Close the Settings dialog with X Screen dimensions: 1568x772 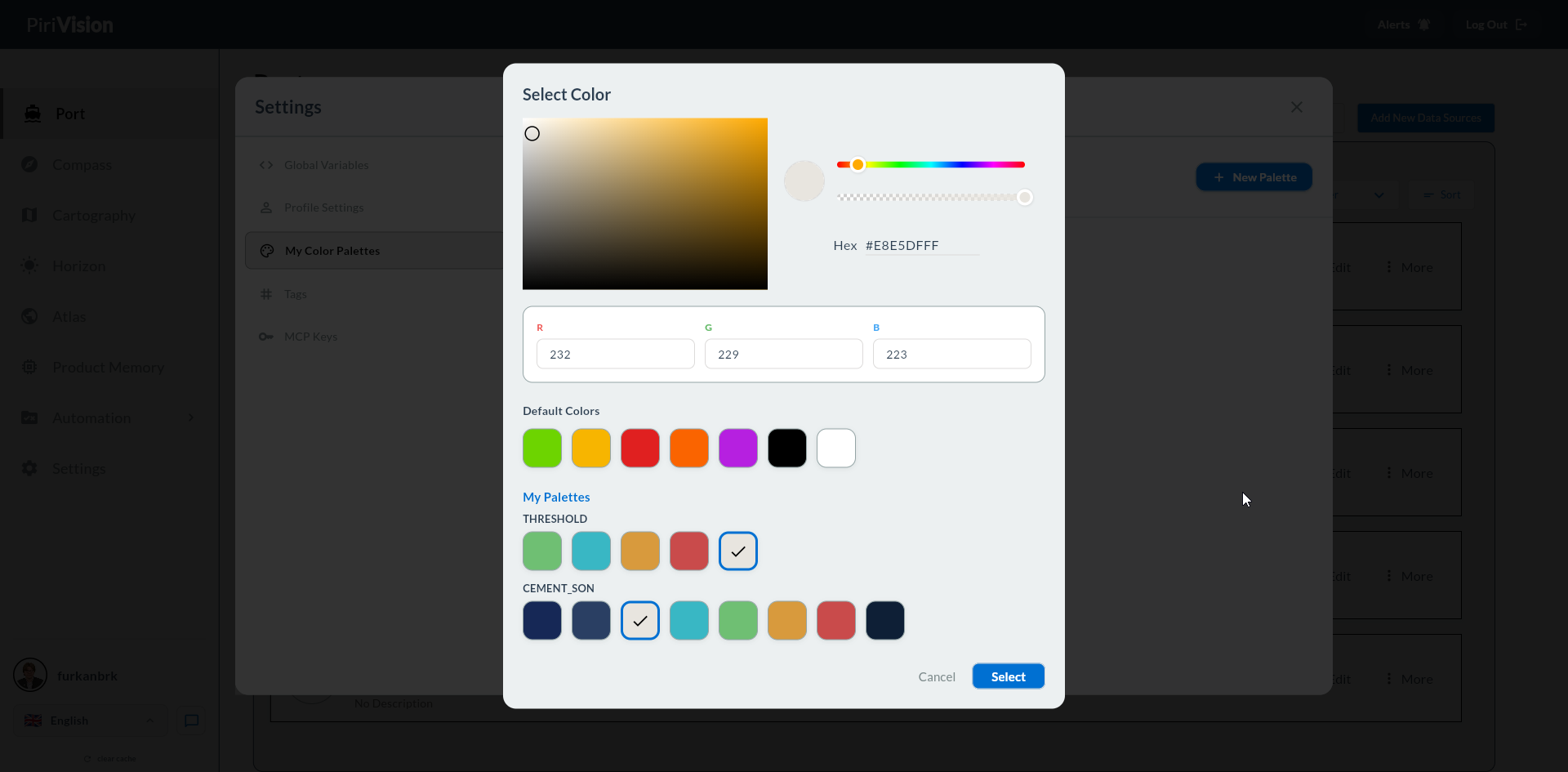[x=1297, y=107]
